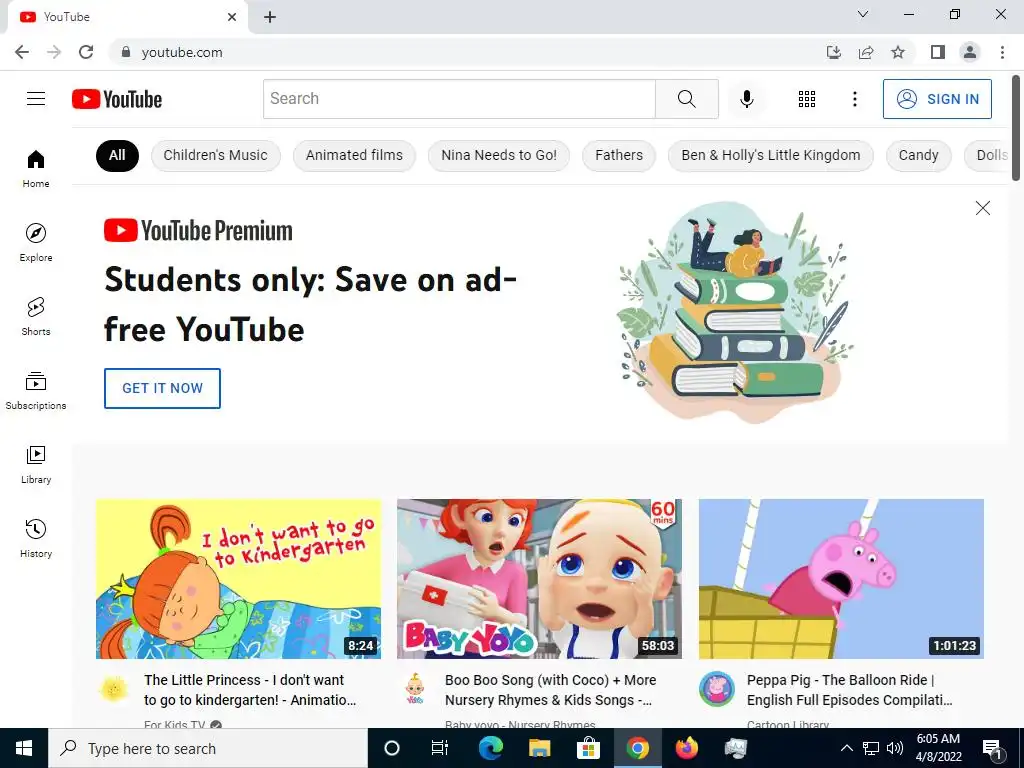The width and height of the screenshot is (1024, 768).
Task: Open the Cartoon Library channel avatar
Action: (716, 689)
